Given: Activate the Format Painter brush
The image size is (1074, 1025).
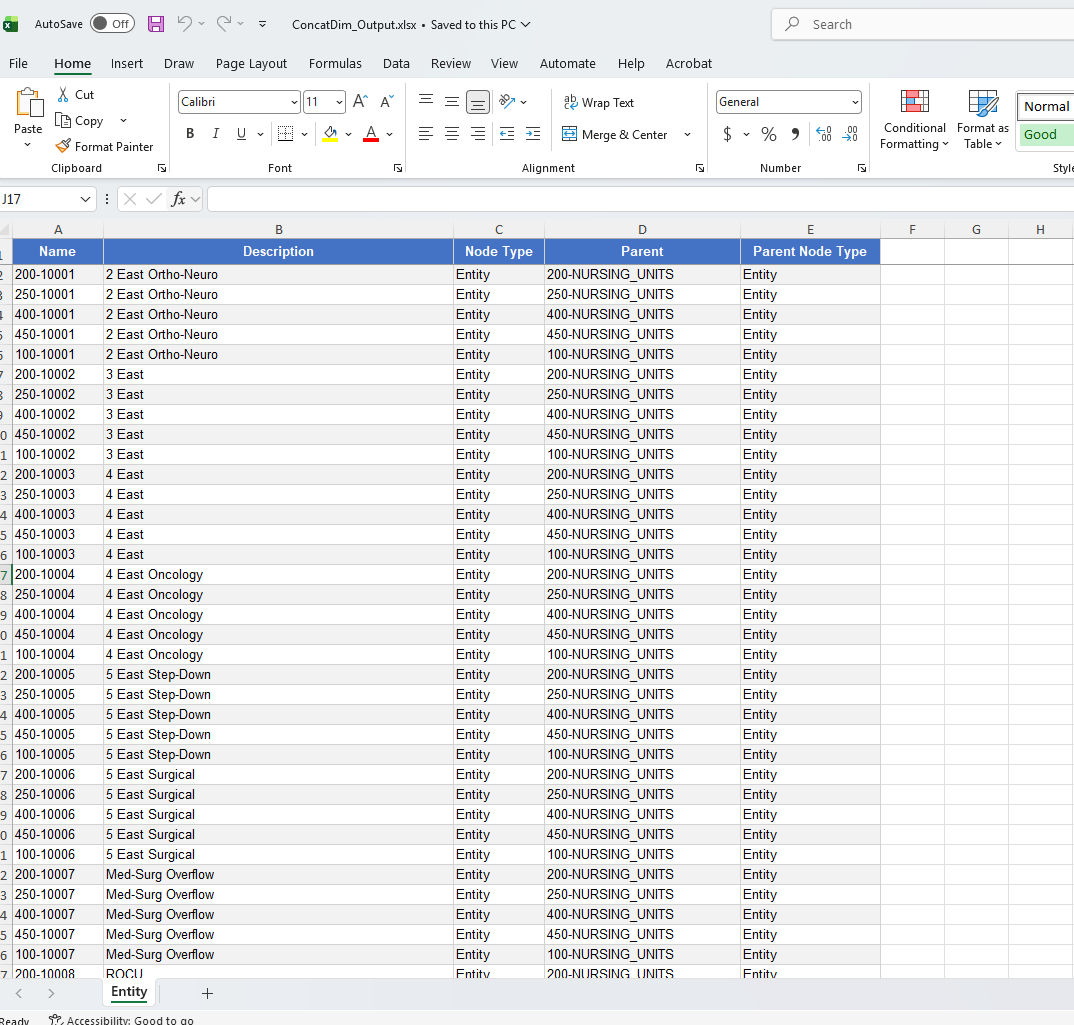Looking at the screenshot, I should (x=63, y=146).
